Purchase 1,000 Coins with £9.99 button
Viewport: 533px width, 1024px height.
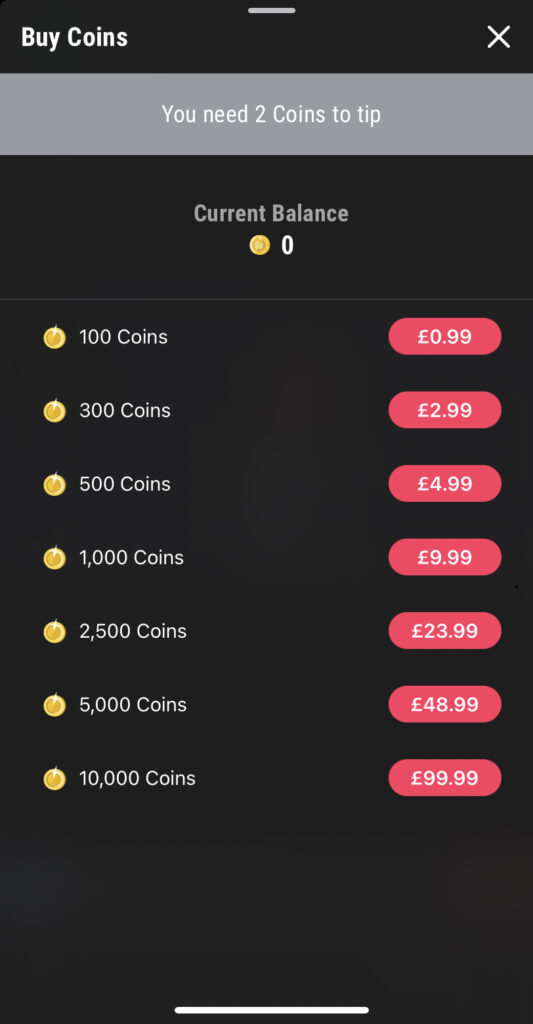(445, 557)
